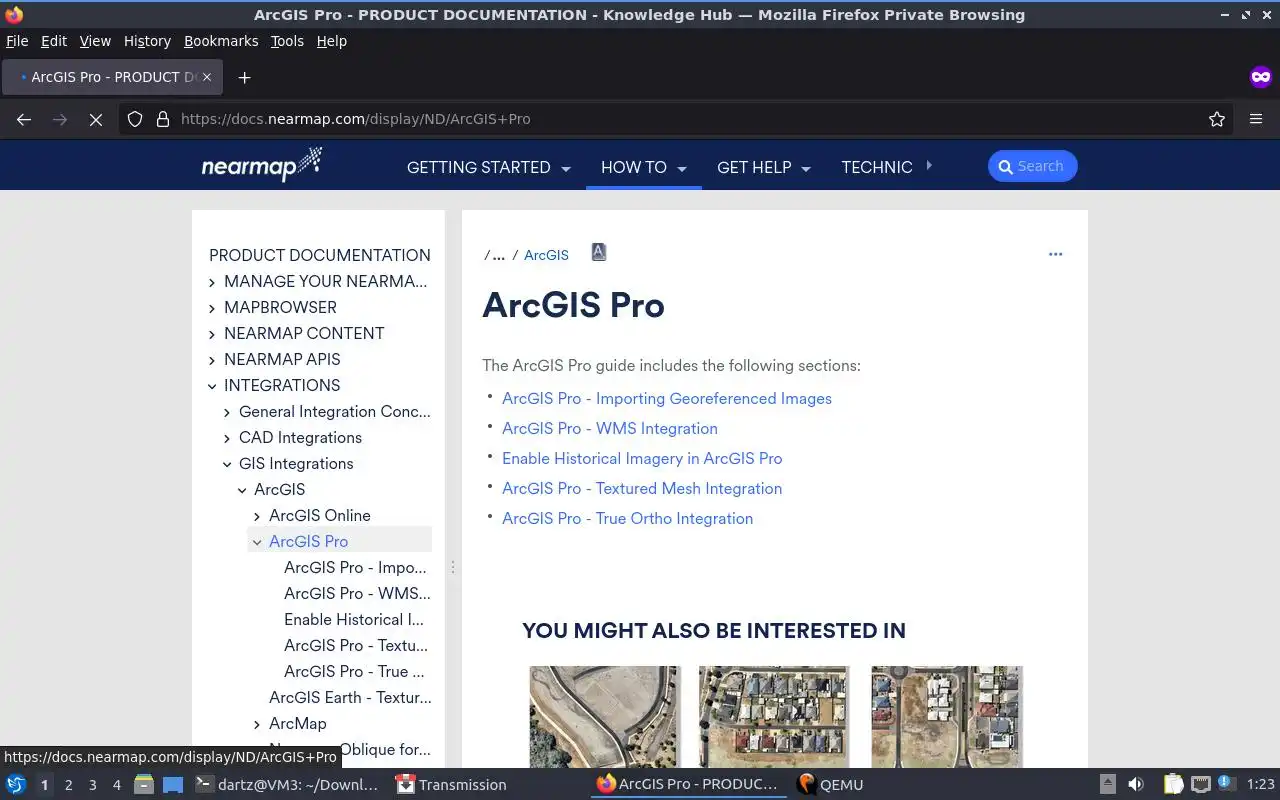Switch to the QEMU taskbar window
The height and width of the screenshot is (800, 1280).
[x=830, y=785]
